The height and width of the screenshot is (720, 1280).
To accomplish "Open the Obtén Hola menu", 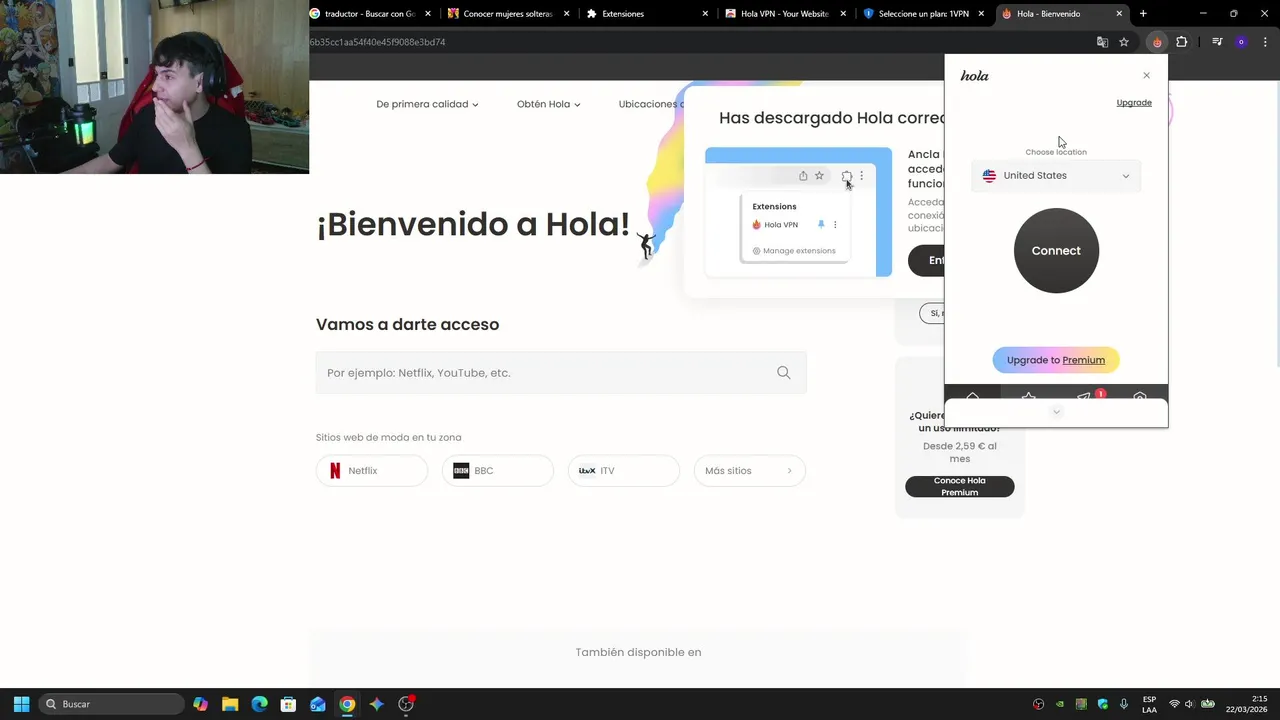I will 548,104.
